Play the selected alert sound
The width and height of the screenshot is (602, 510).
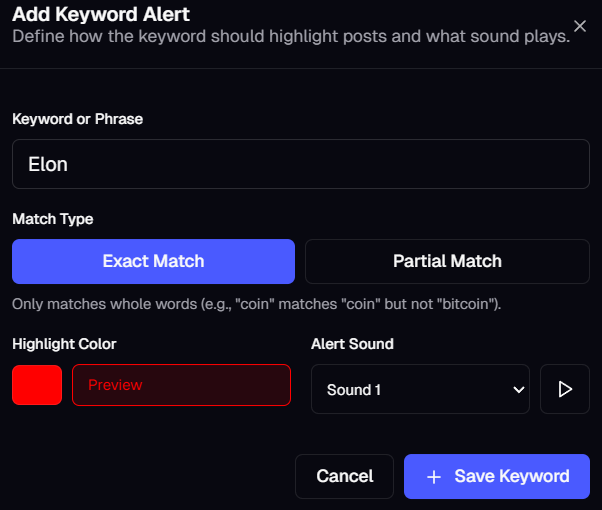[x=565, y=389]
